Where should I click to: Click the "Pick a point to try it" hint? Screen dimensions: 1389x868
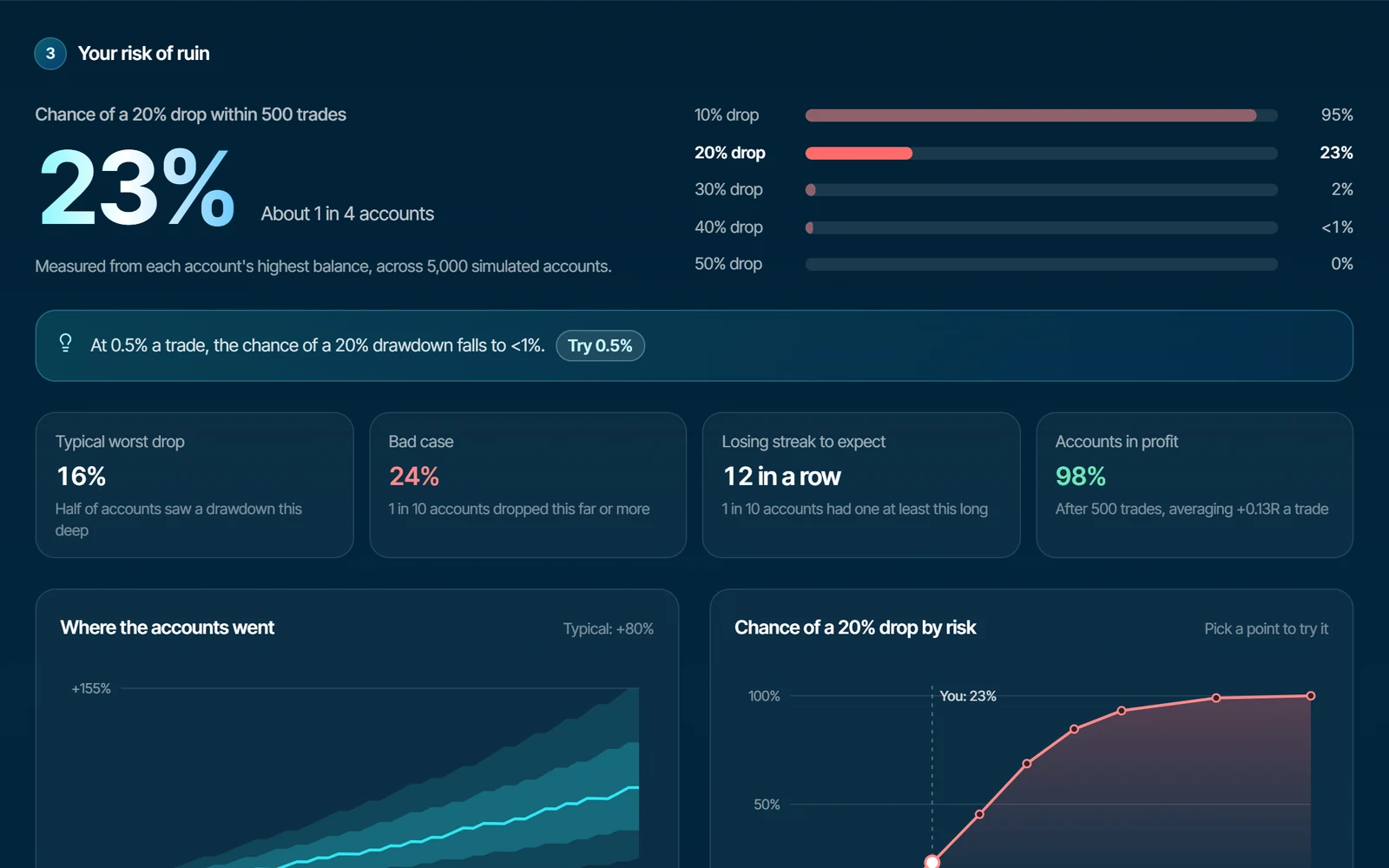coord(1266,628)
